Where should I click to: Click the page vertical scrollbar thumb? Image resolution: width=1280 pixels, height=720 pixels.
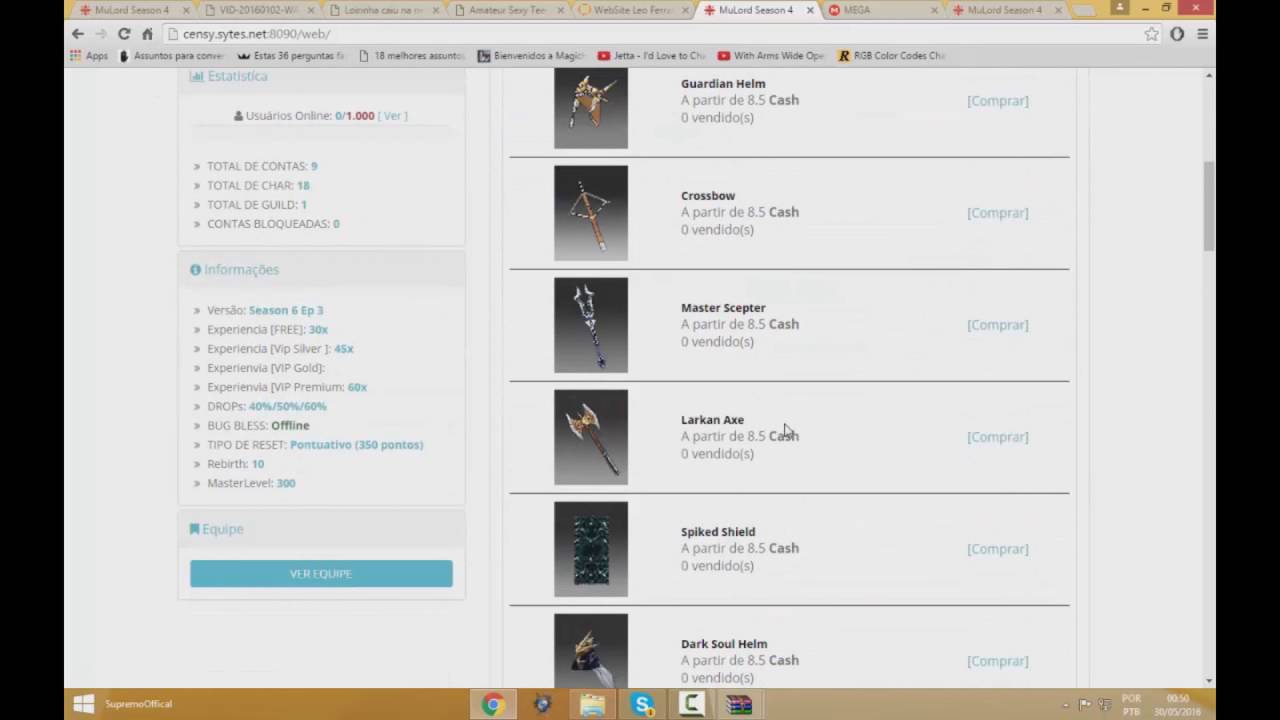1209,206
